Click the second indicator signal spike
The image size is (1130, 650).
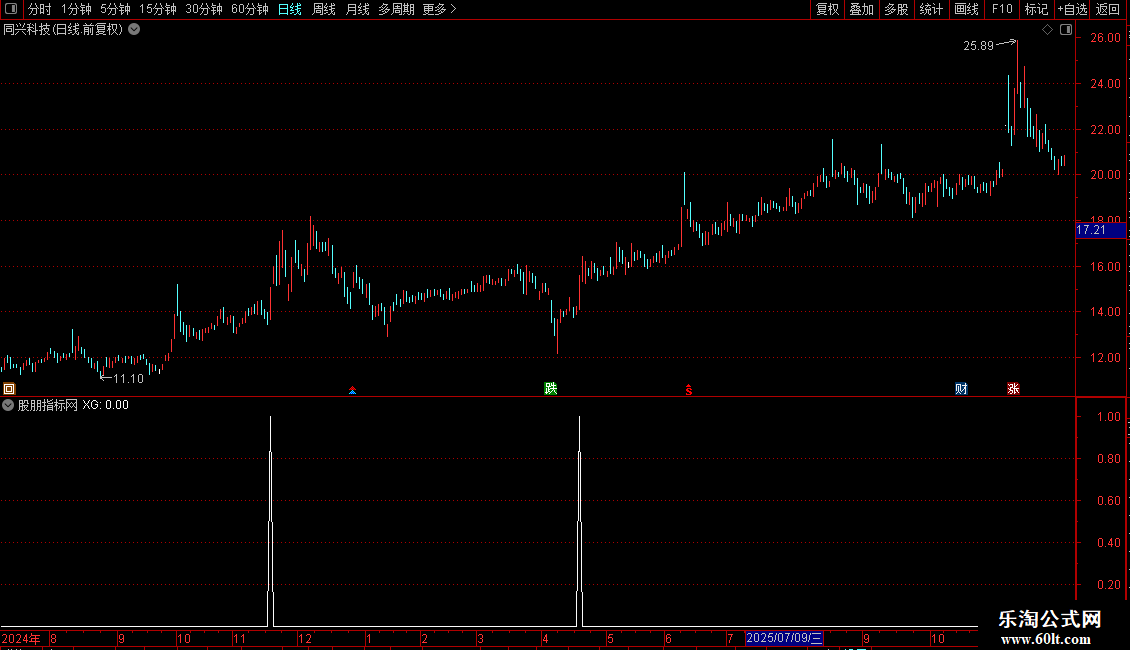[x=579, y=521]
